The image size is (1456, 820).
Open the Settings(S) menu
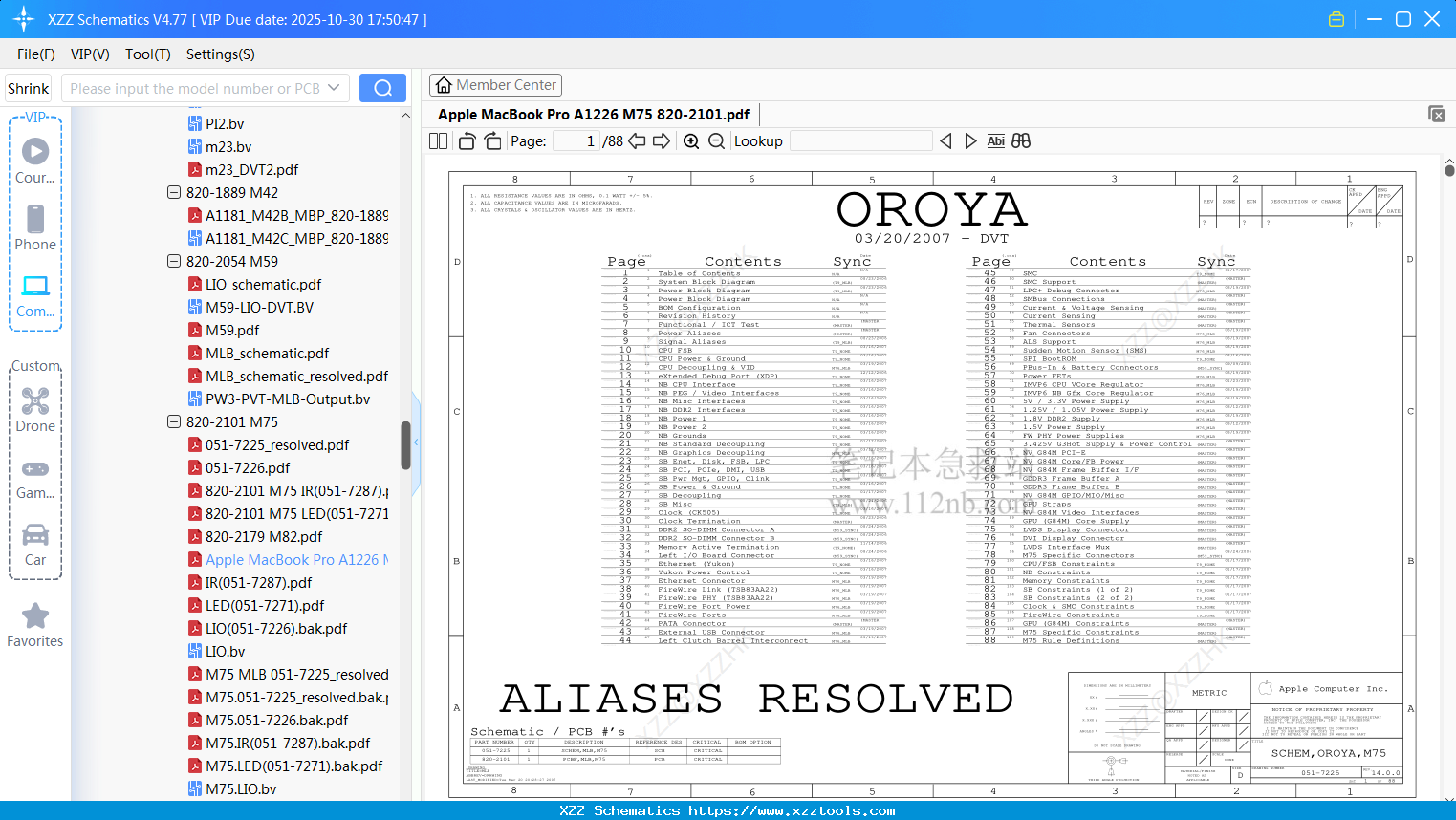(221, 54)
